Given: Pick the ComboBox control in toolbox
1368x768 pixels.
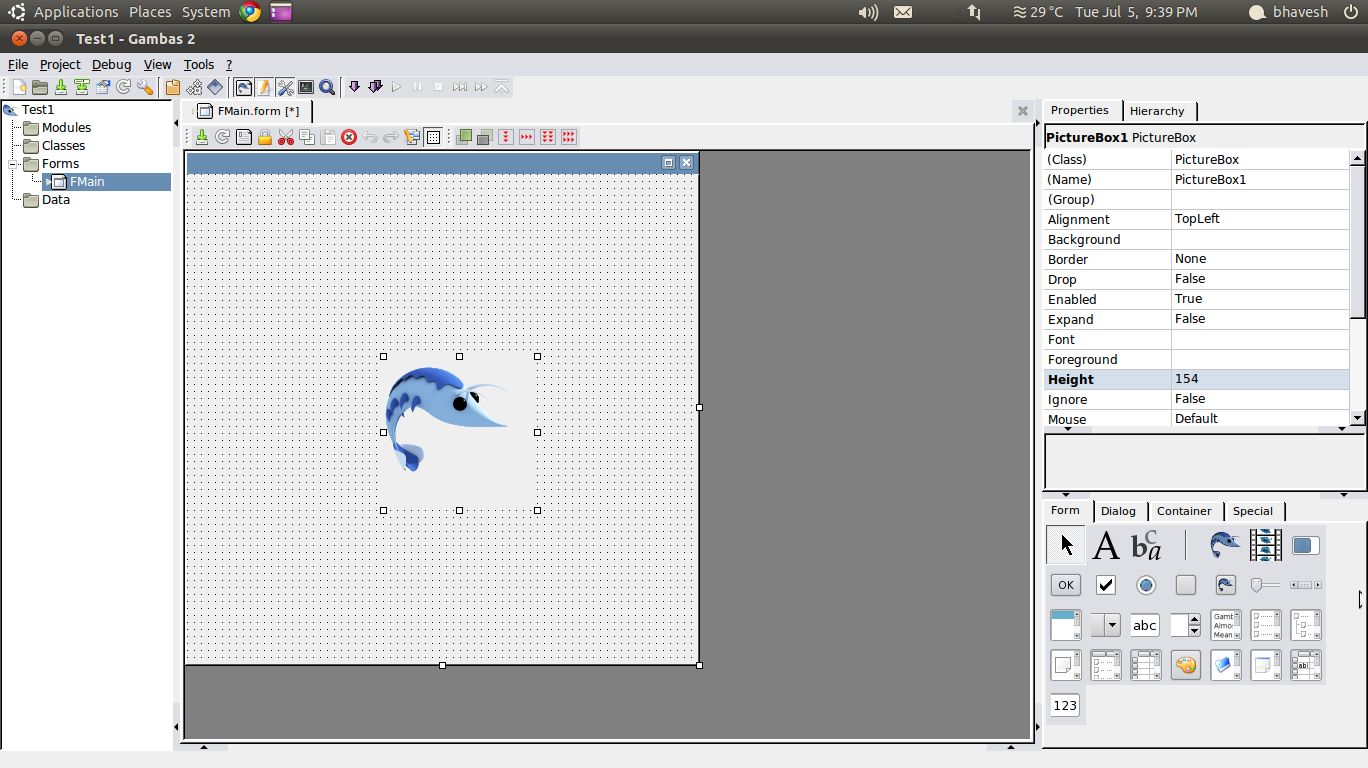Looking at the screenshot, I should [x=1105, y=625].
